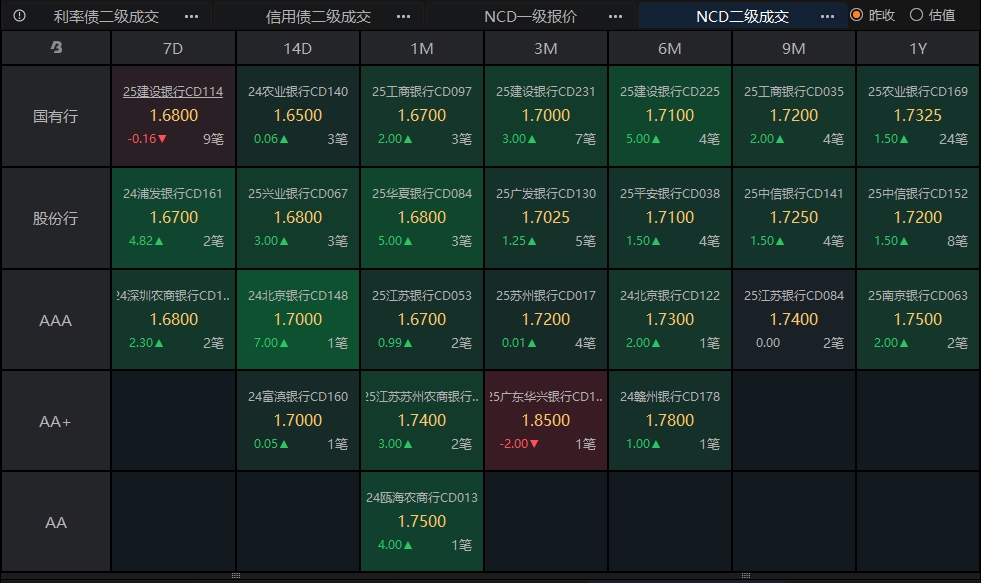Click the 25广发银行CD130 cell

[x=546, y=218]
